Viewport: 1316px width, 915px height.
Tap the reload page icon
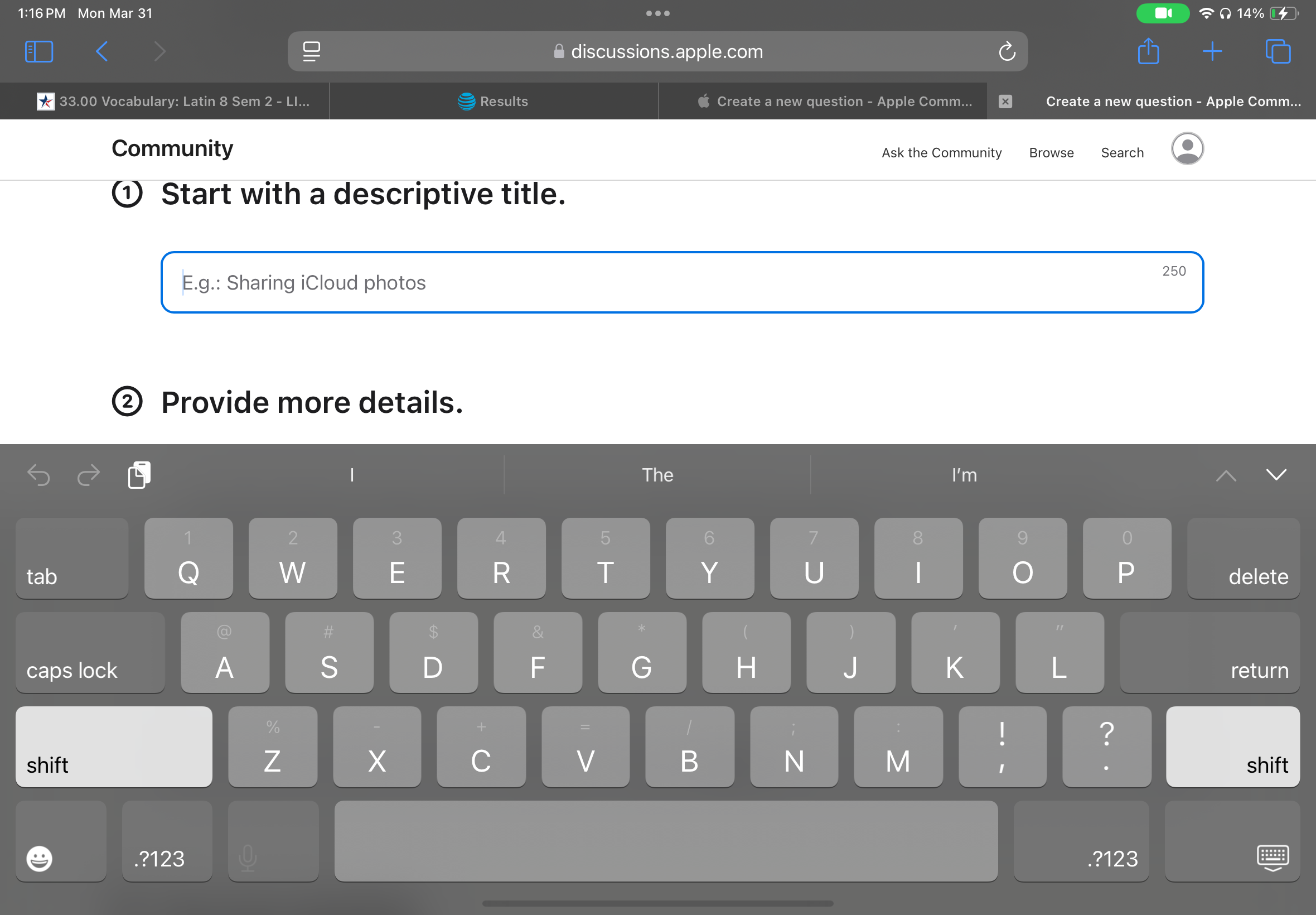[1007, 51]
